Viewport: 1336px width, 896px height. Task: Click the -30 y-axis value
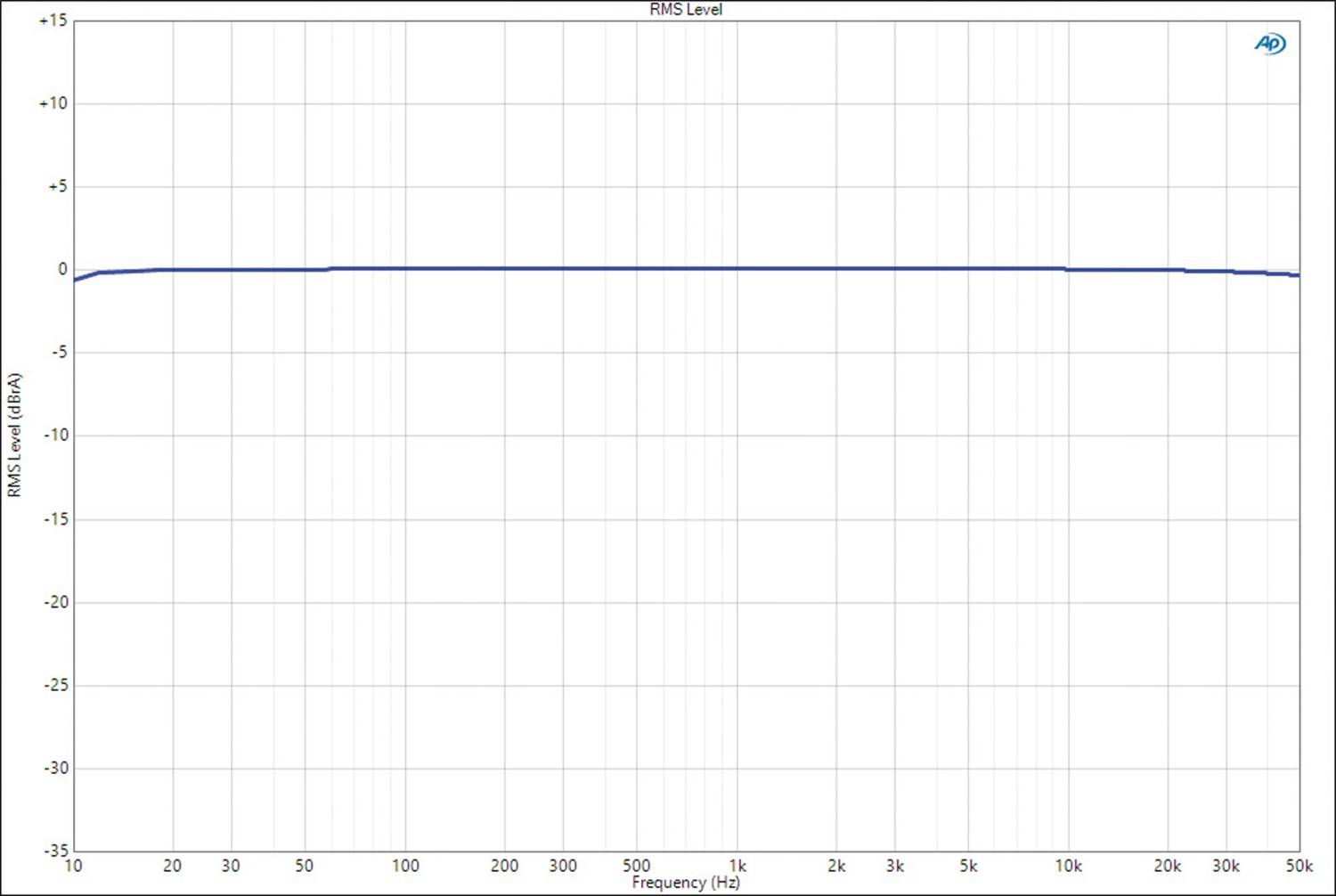click(55, 768)
